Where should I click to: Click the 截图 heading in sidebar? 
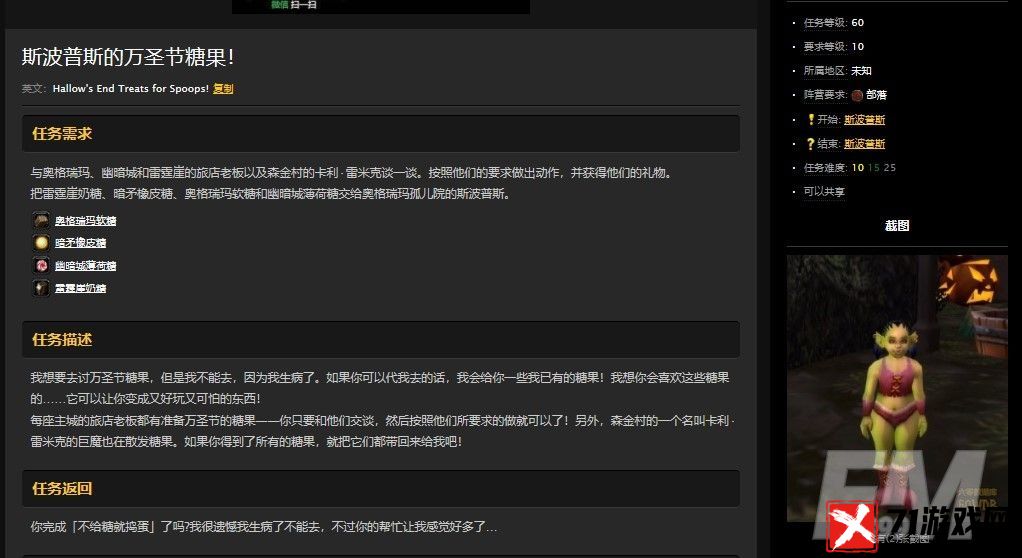pyautogui.click(x=897, y=226)
